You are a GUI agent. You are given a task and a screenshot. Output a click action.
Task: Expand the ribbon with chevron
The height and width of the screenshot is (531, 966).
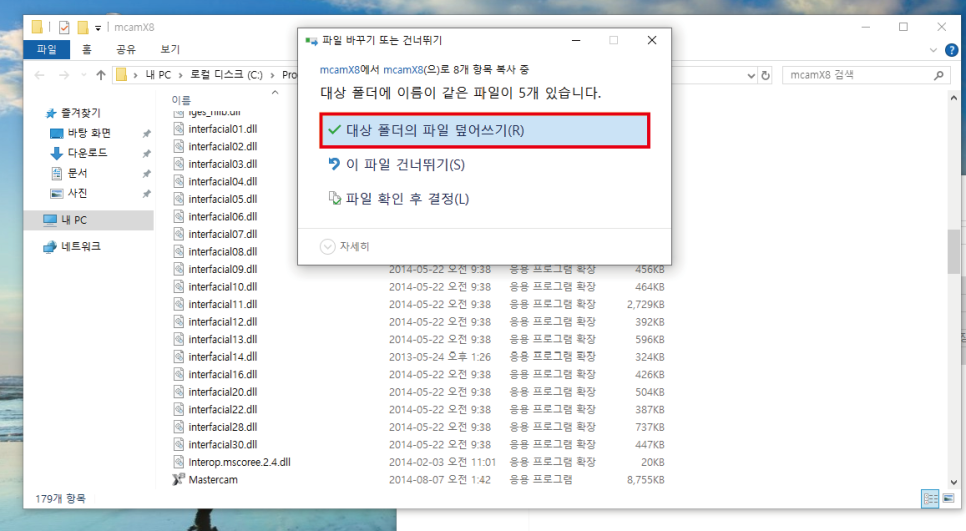click(x=933, y=50)
